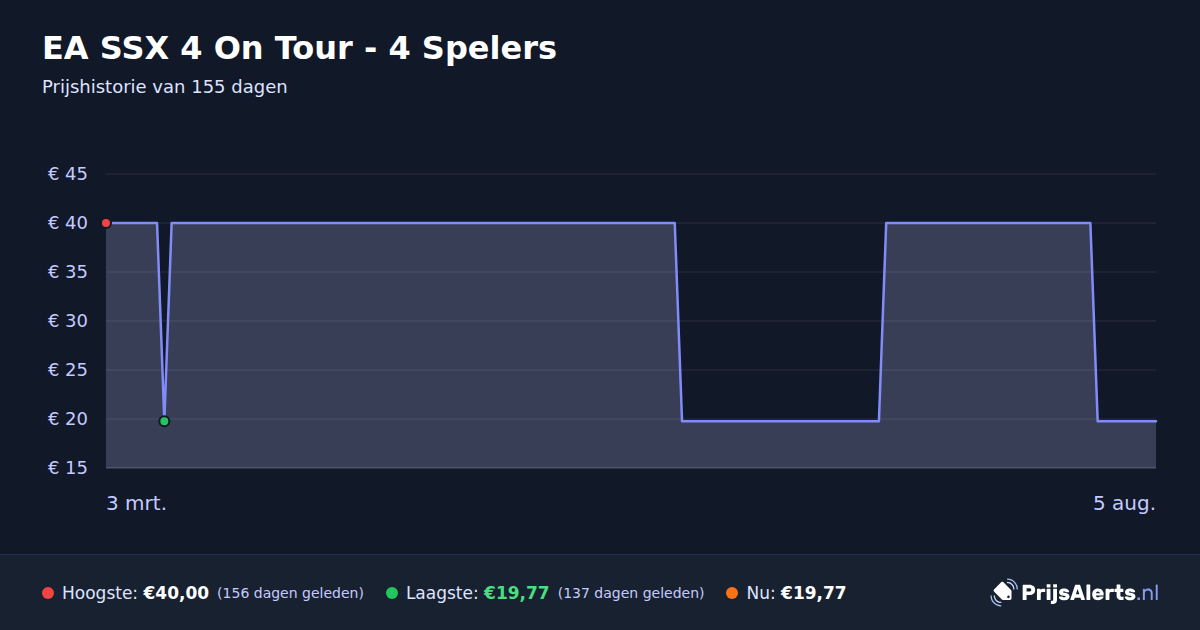Click the green dot beside Laagste
The image size is (1200, 630).
[392, 593]
